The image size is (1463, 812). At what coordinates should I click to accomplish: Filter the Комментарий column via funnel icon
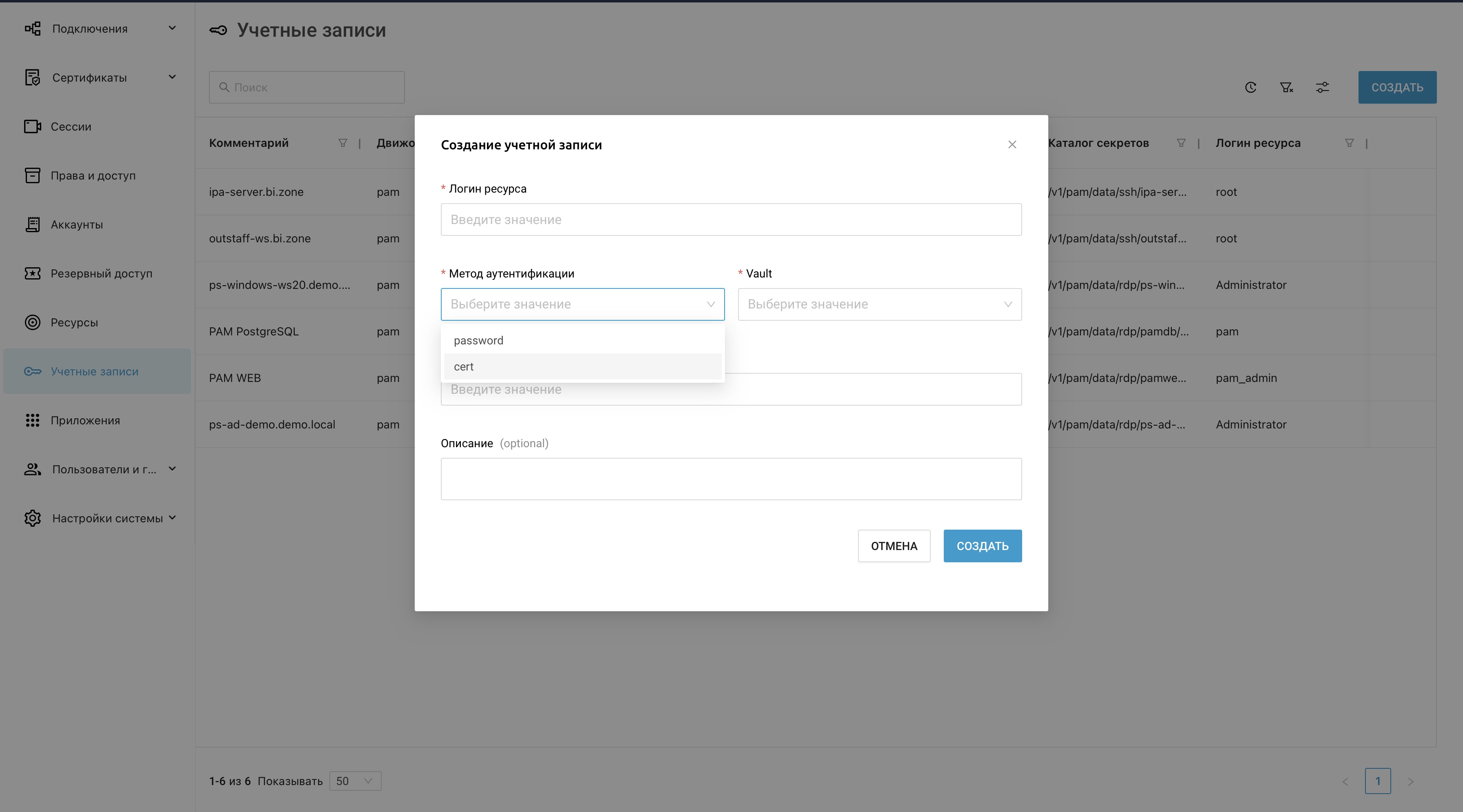coord(342,143)
